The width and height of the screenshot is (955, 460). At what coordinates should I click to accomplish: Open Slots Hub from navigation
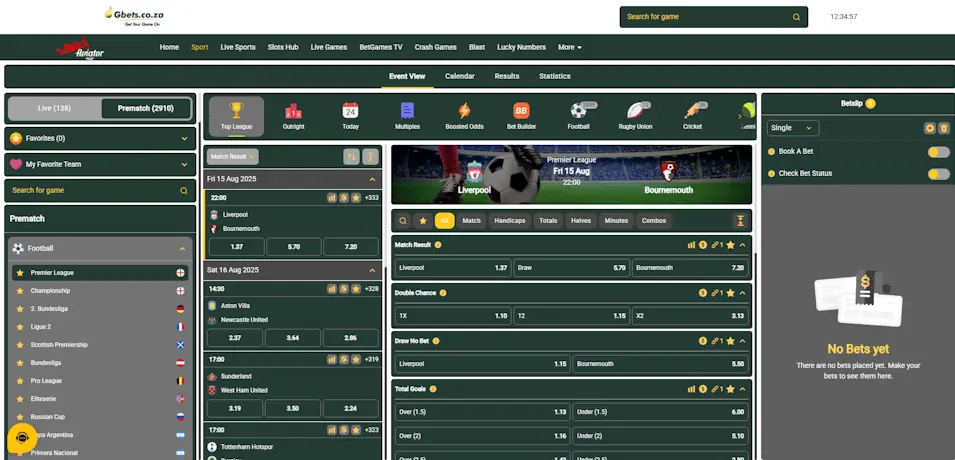[x=283, y=48]
